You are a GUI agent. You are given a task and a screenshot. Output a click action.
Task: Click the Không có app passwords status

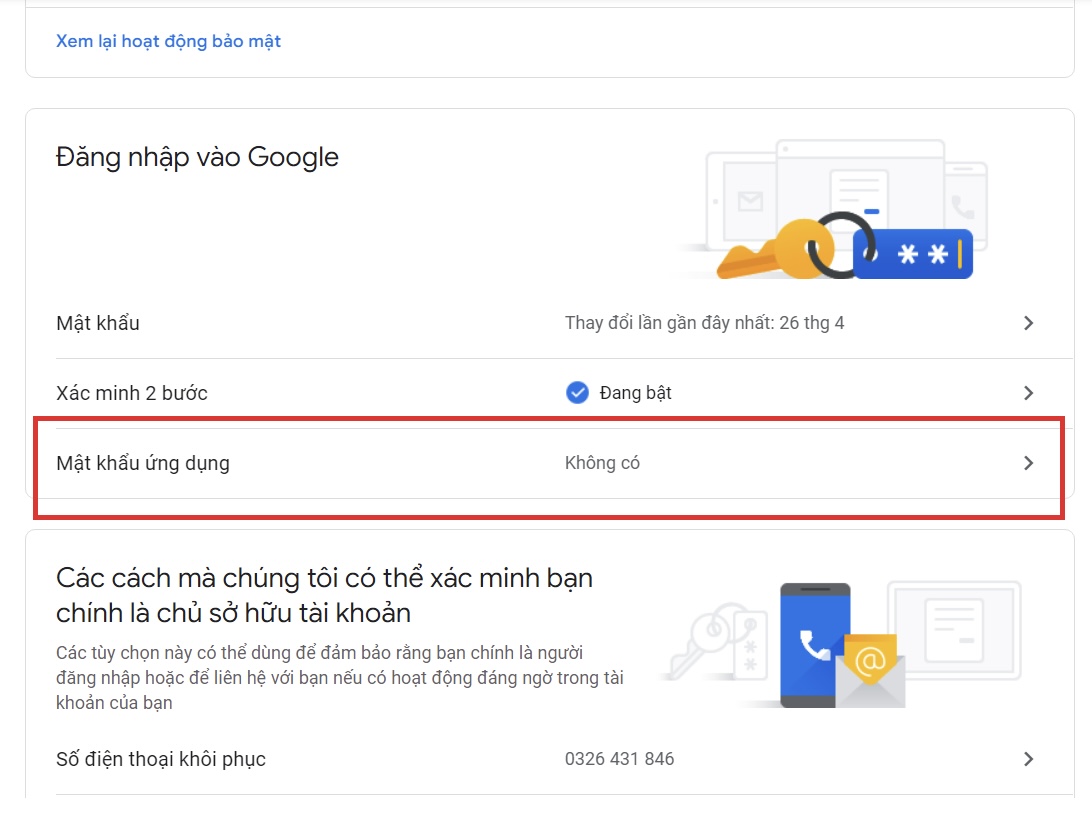602,463
